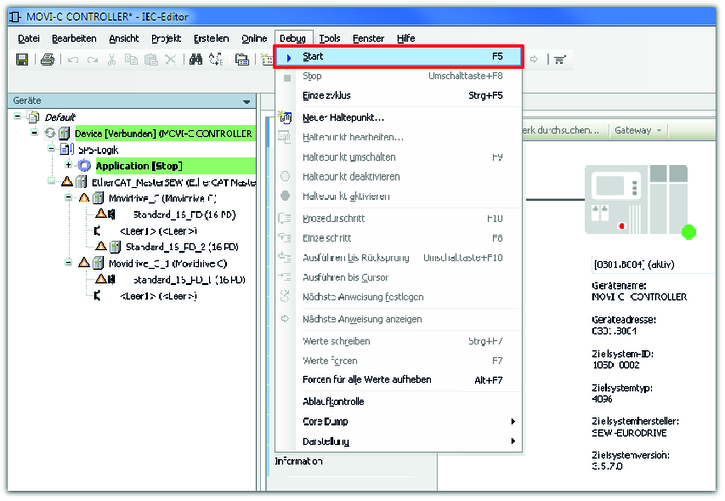The image size is (725, 501).
Task: Click the Undo arrow icon
Action: (x=73, y=60)
